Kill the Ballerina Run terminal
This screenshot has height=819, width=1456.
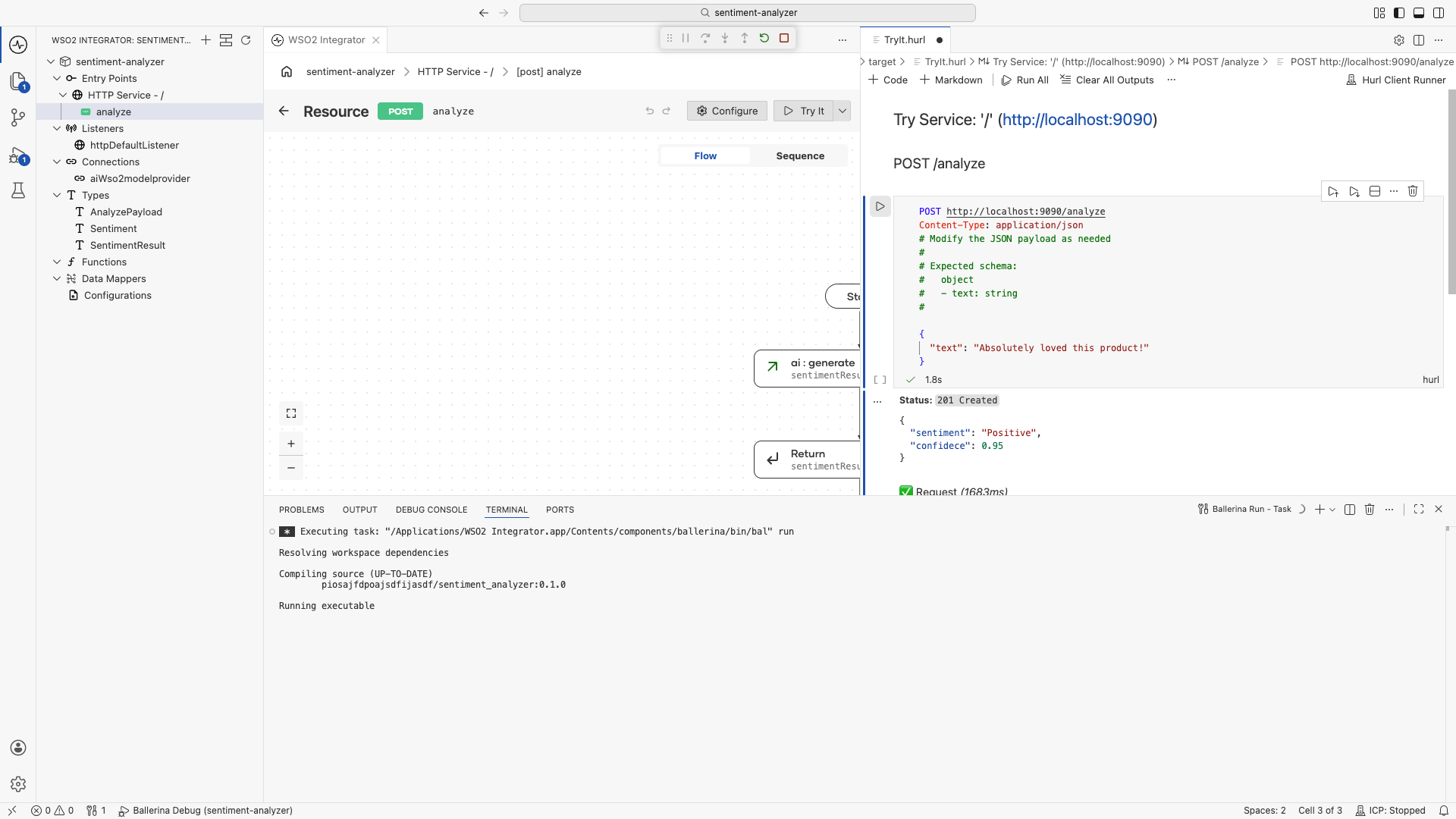(1370, 510)
